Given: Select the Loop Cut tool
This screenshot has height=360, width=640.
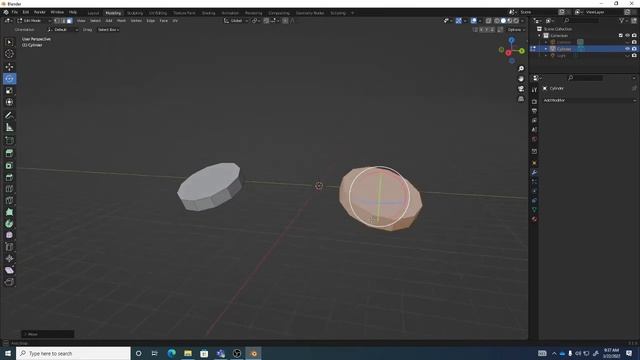Looking at the screenshot, I should pyautogui.click(x=9, y=189).
